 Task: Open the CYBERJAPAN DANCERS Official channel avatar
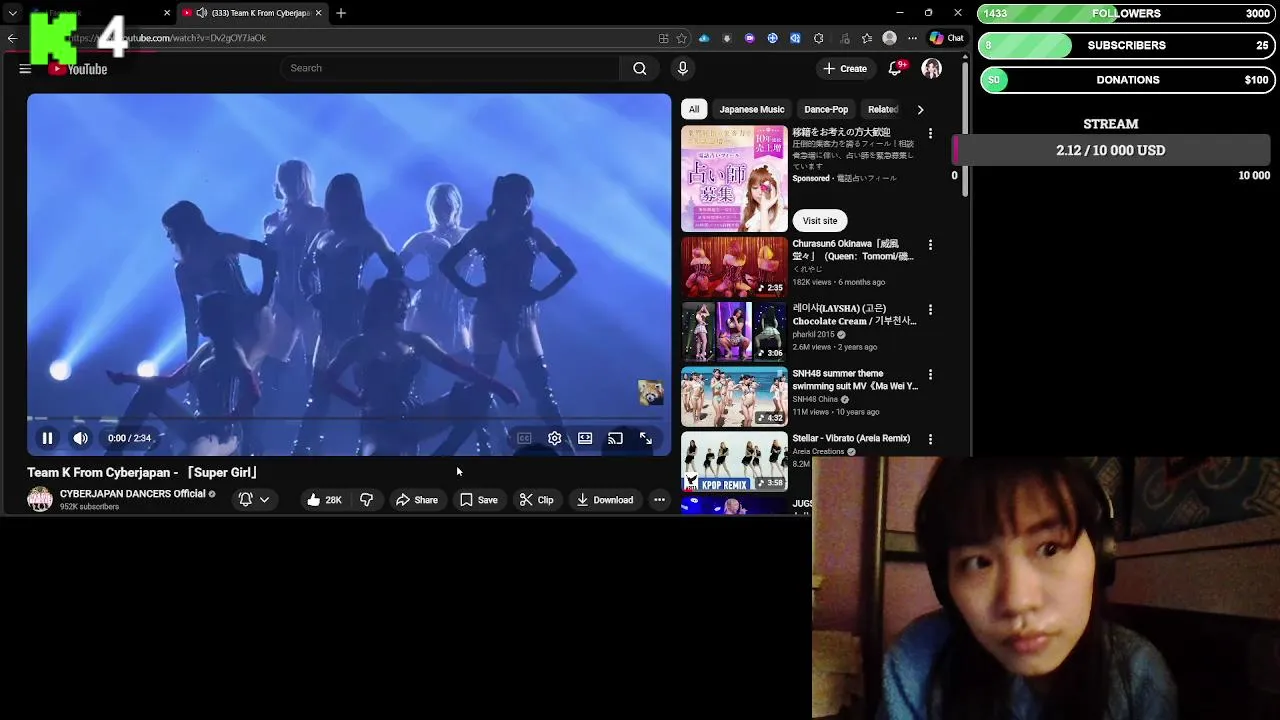pos(40,500)
